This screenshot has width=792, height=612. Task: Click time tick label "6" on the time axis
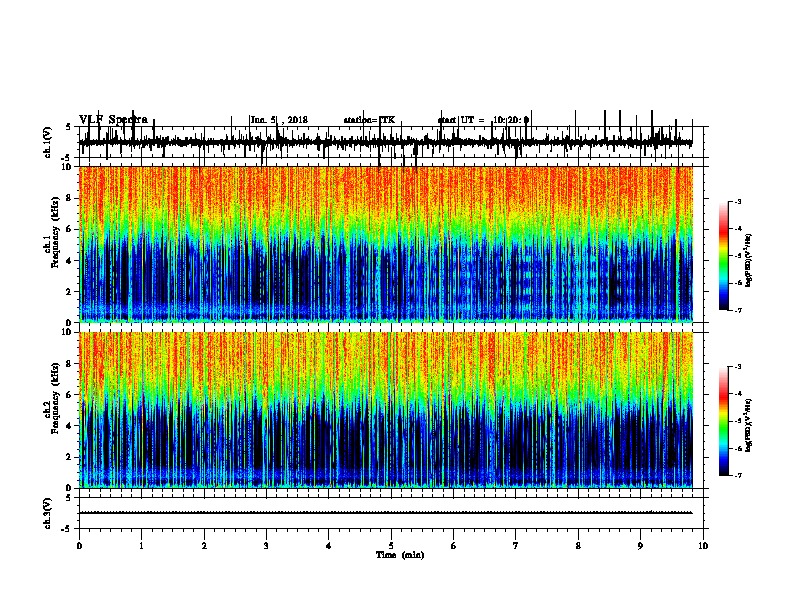pyautogui.click(x=454, y=546)
